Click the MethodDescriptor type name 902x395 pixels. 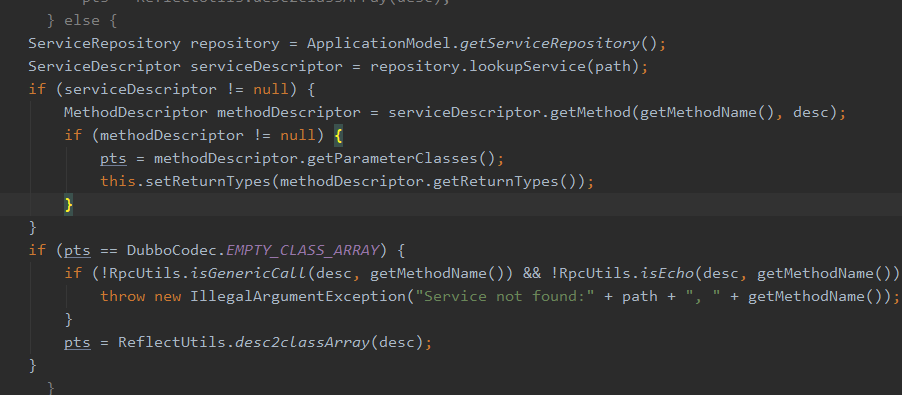136,112
